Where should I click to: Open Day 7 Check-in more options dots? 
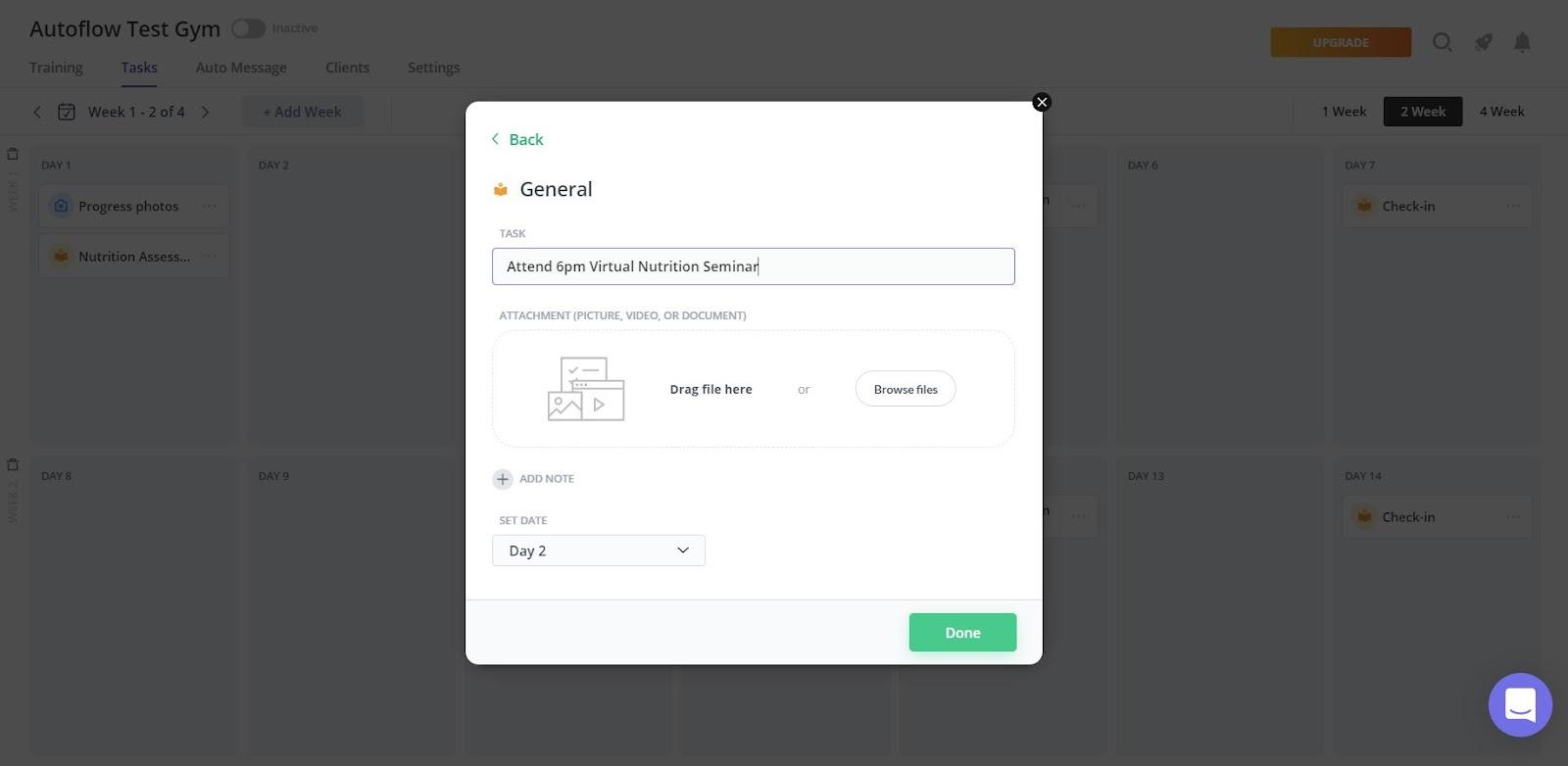pyautogui.click(x=1513, y=206)
